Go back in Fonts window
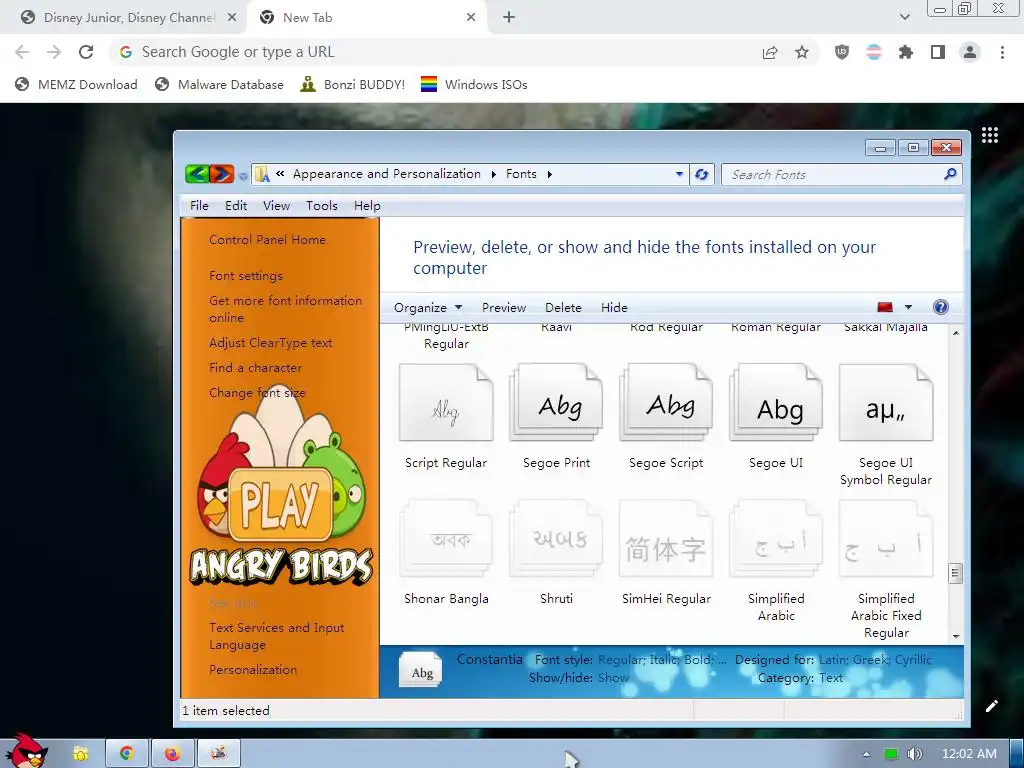 (x=197, y=174)
